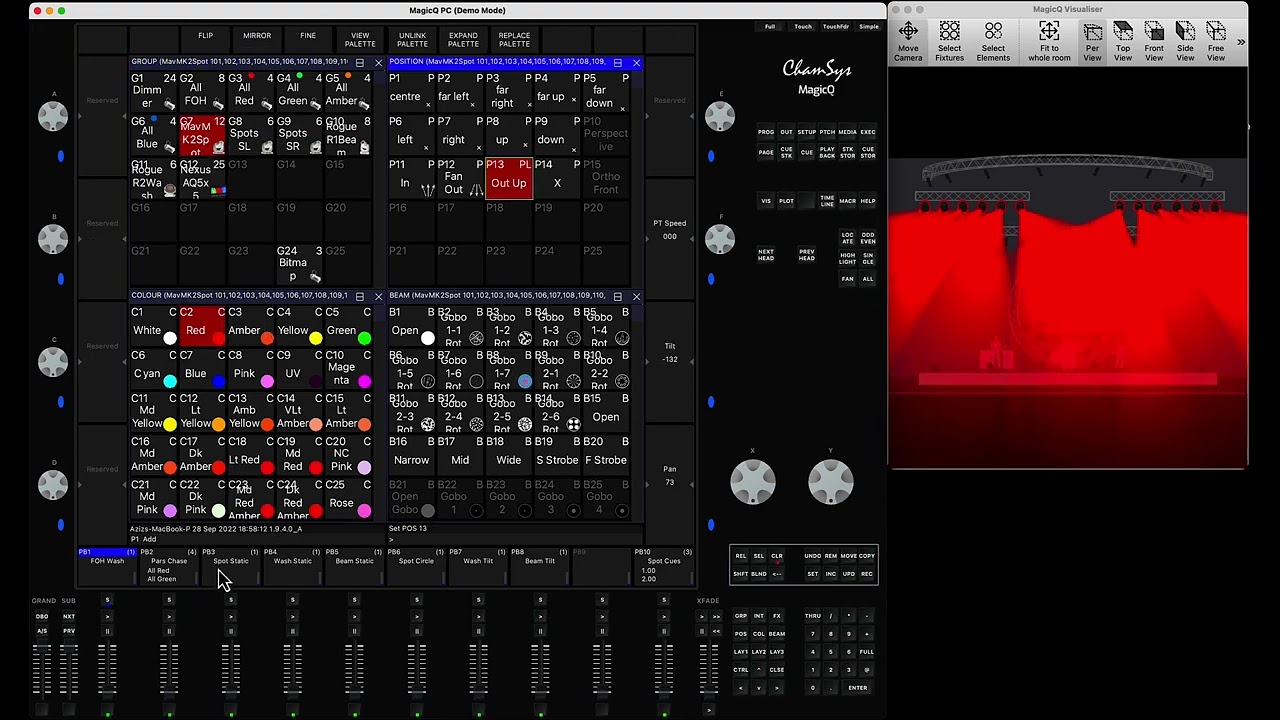Open the MEDIA window button
Image resolution: width=1280 pixels, height=720 pixels.
point(848,132)
